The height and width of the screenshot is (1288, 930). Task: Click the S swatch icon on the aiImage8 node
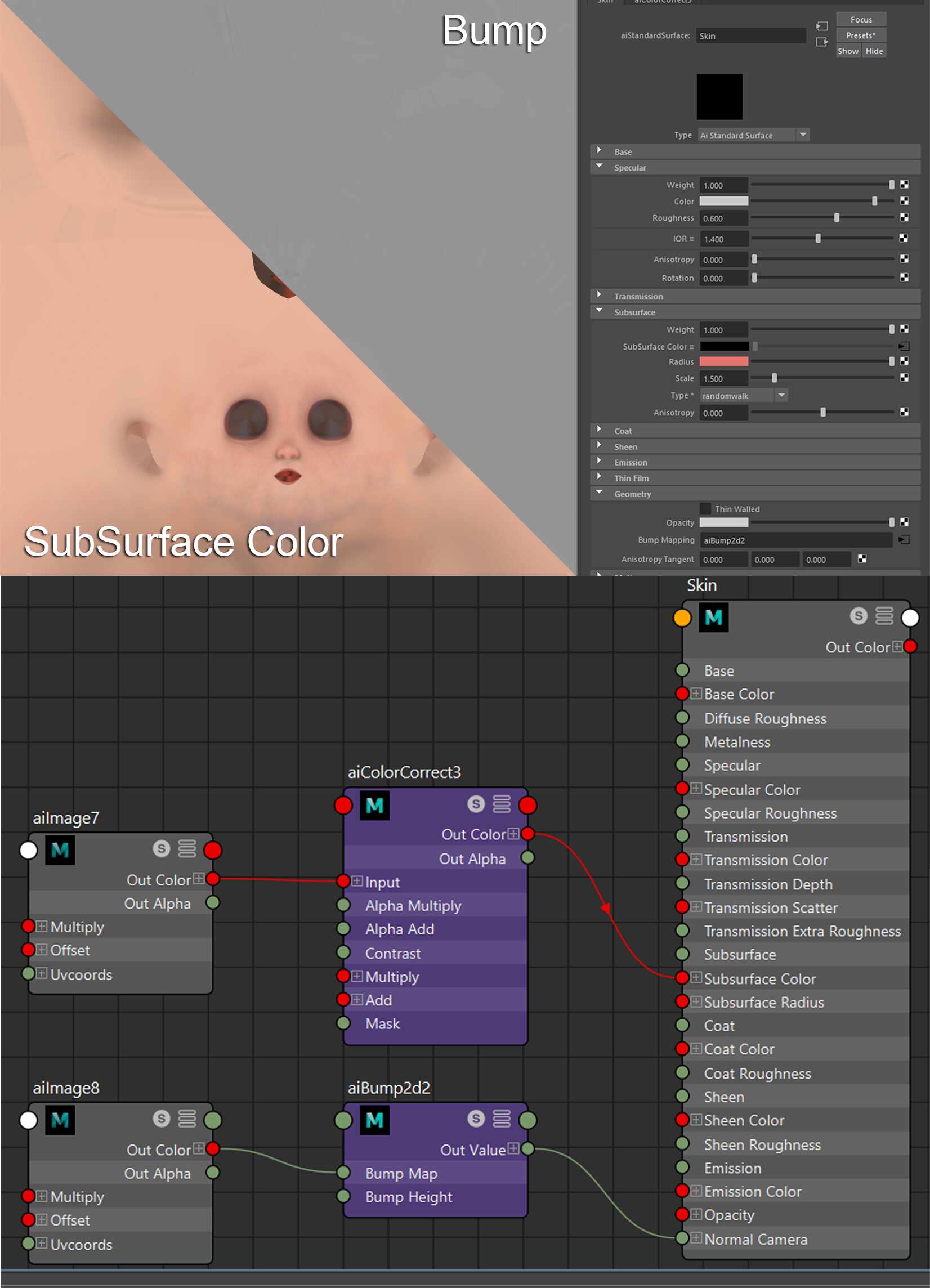coord(161,1120)
